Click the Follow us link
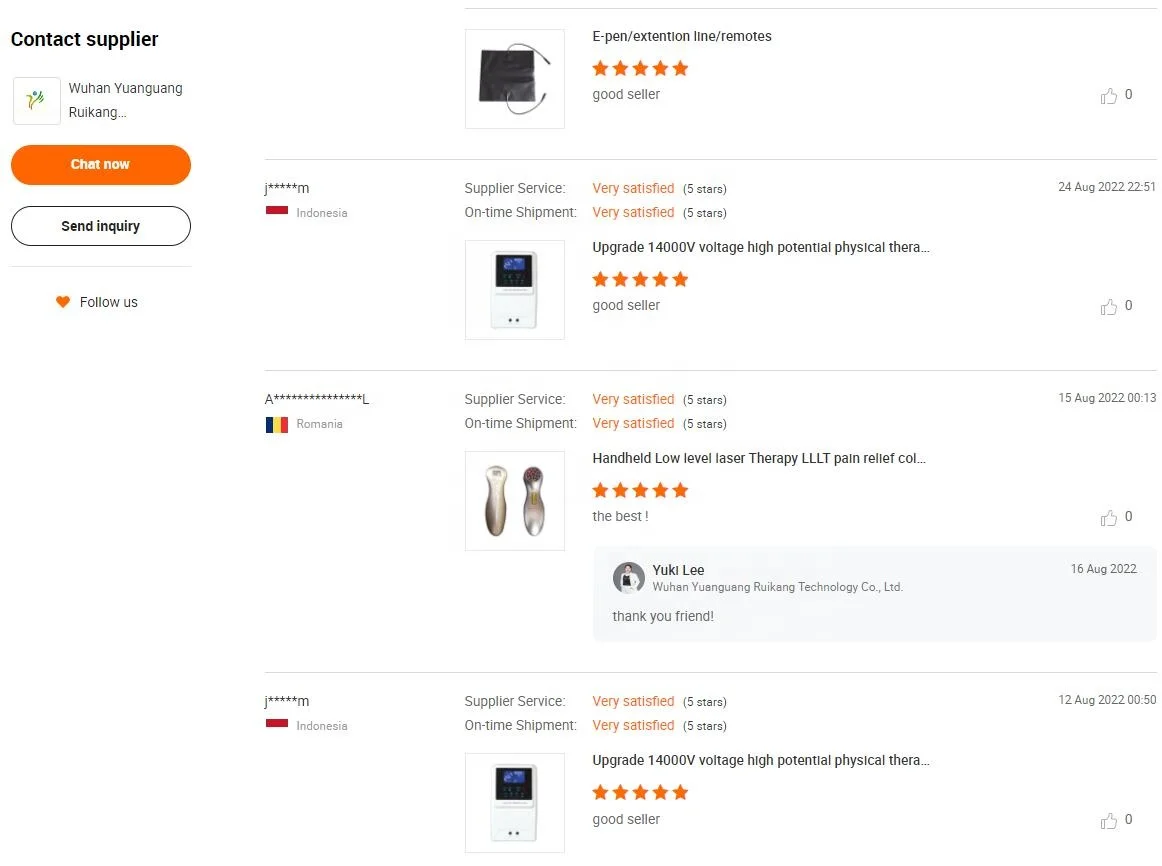Image resolution: width=1162 pixels, height=866 pixels. [108, 302]
